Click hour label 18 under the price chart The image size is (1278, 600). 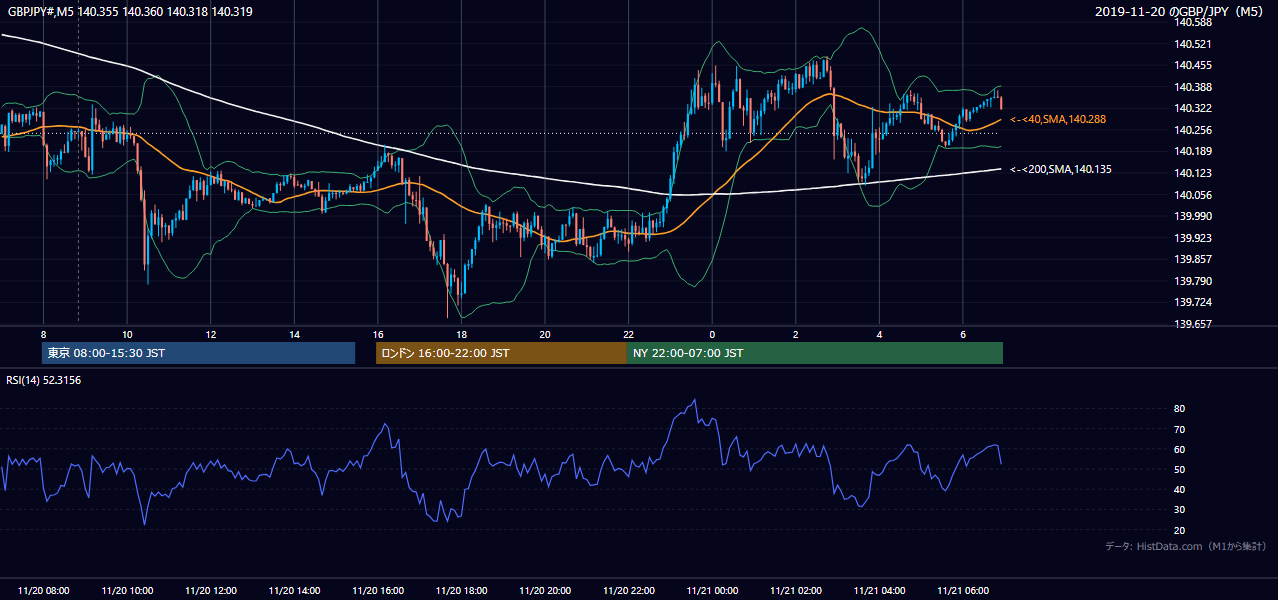click(x=461, y=334)
